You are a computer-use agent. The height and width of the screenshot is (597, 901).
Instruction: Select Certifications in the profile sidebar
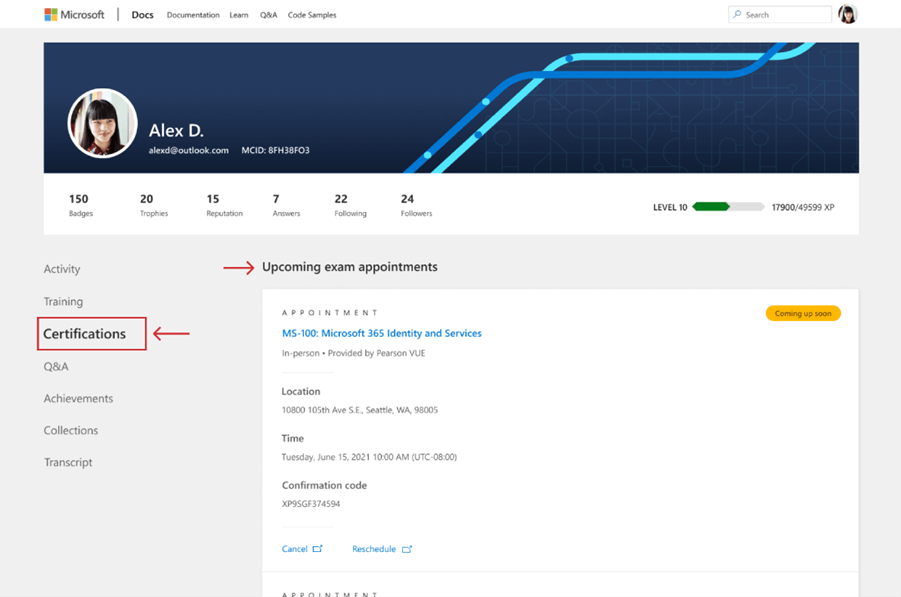[x=84, y=334]
